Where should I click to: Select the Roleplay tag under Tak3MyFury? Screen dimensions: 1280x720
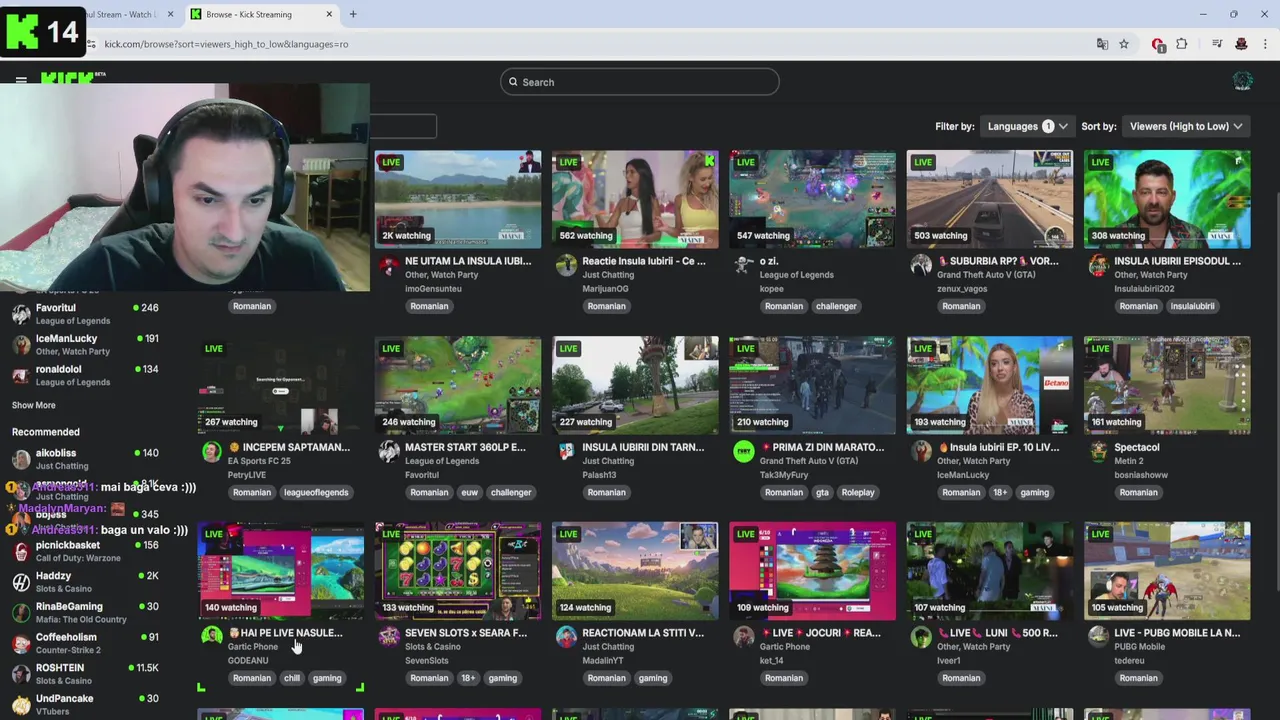[x=858, y=492]
